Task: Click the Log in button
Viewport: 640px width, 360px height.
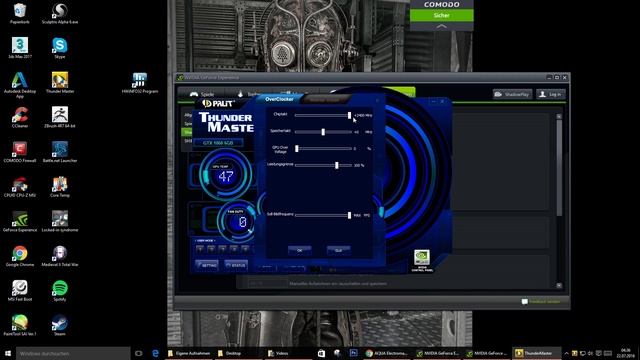Action: (551, 94)
